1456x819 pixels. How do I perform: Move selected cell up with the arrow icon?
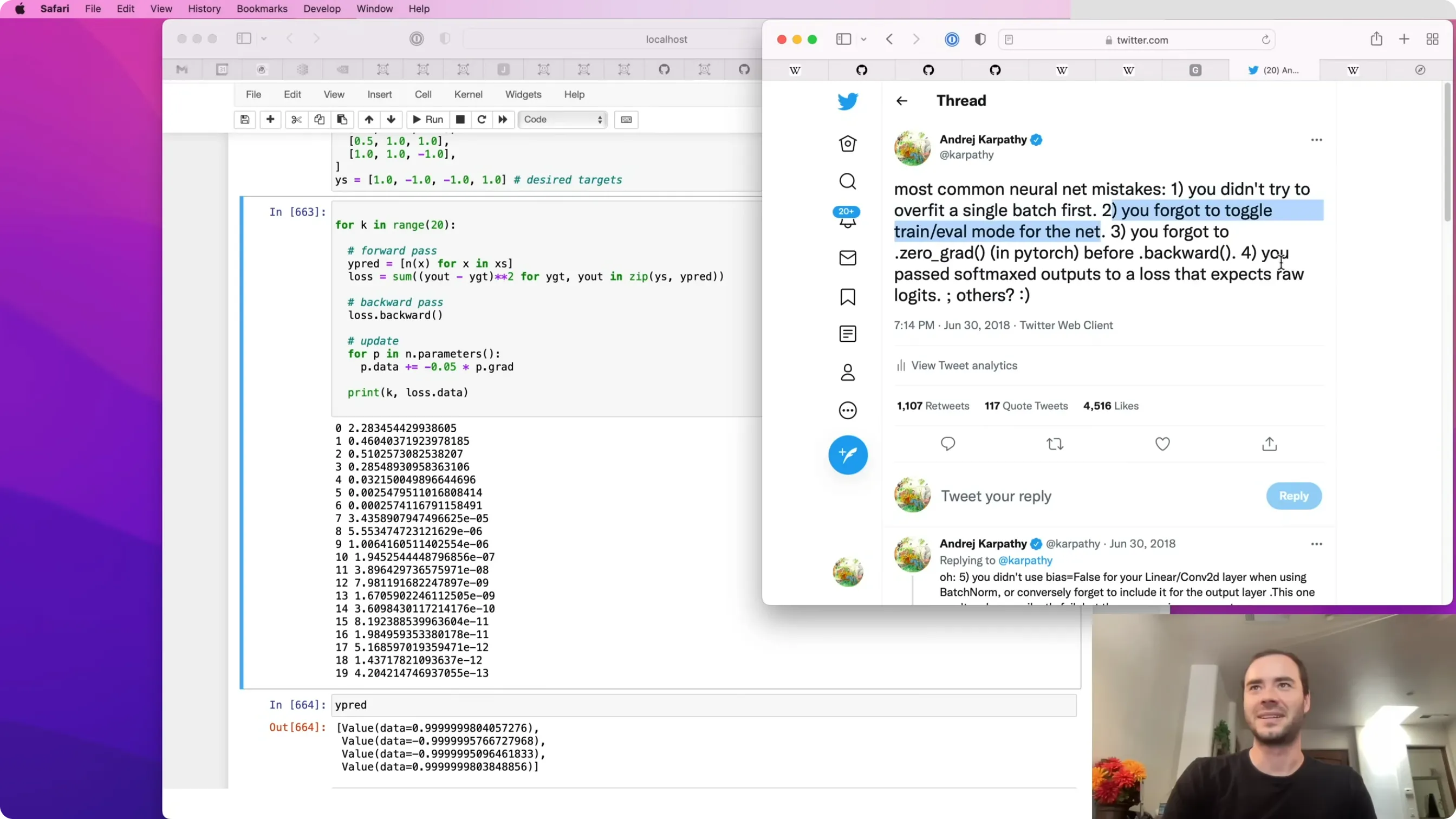tap(368, 119)
